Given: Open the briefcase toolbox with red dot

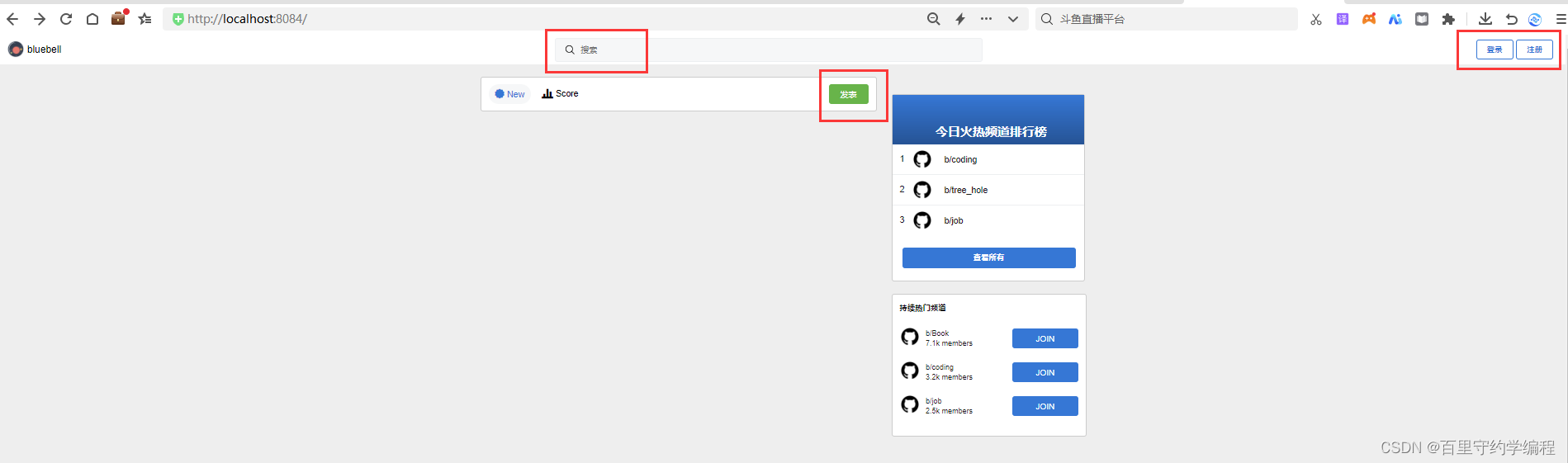Looking at the screenshot, I should (119, 17).
